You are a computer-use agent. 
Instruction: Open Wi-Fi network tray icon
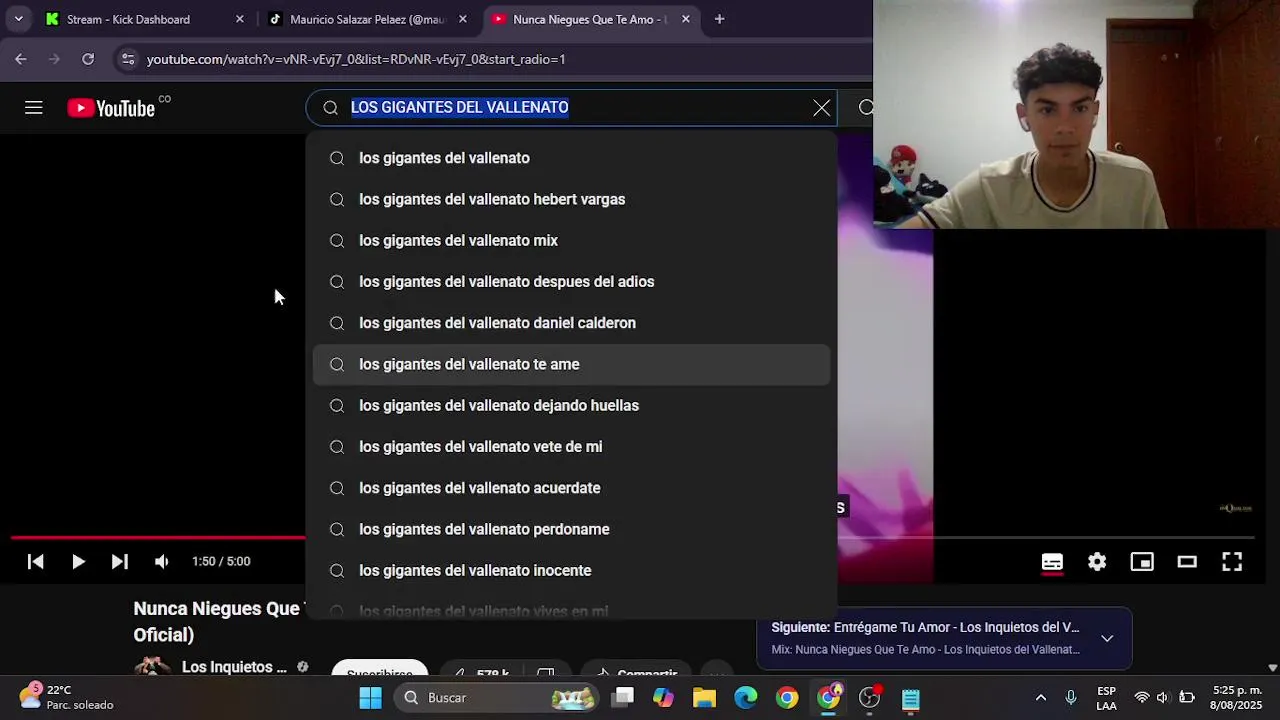tap(1142, 698)
